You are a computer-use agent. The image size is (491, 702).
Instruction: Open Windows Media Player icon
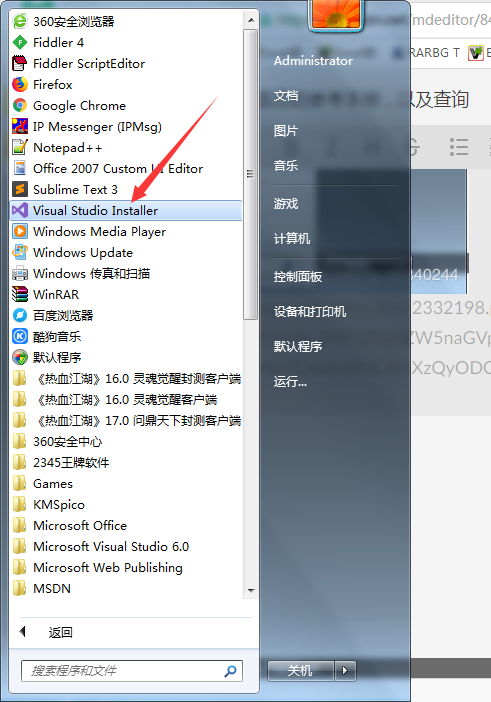pos(20,231)
